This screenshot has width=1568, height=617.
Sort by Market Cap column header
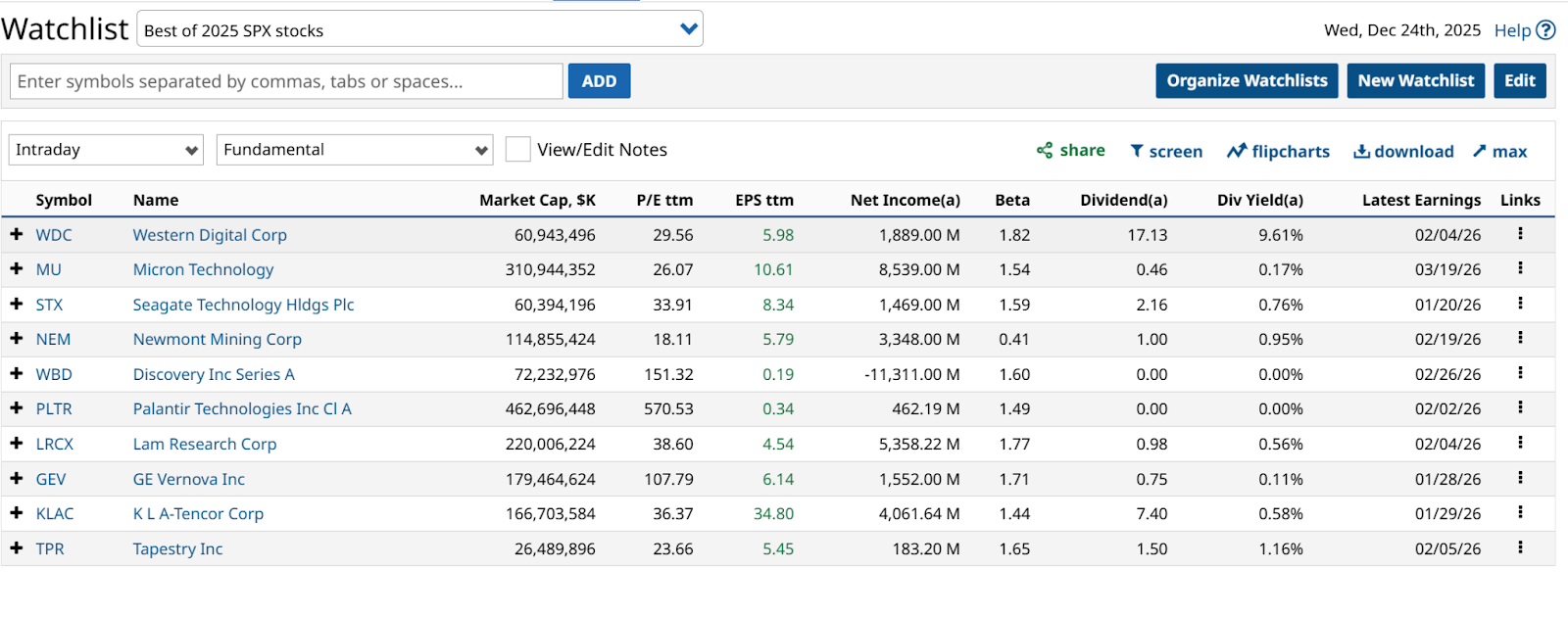537,200
